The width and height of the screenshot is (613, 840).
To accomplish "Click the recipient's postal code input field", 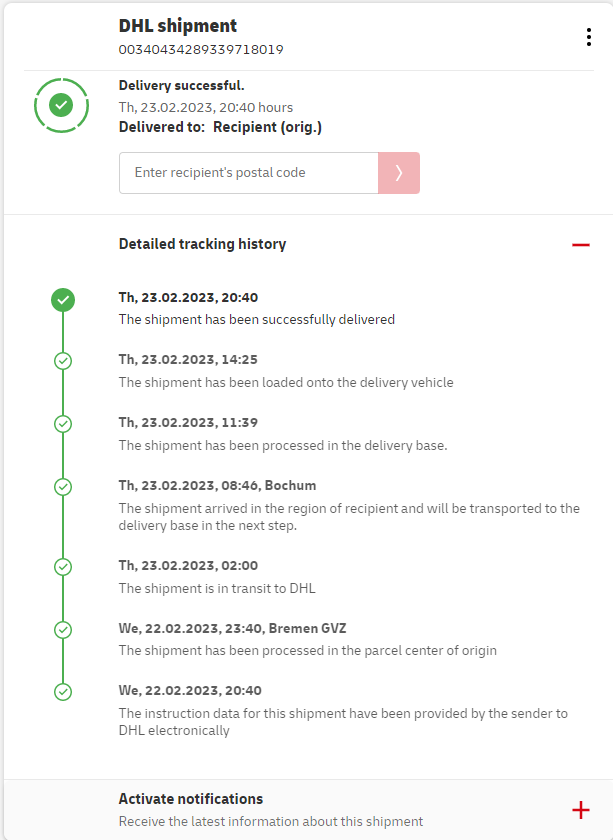I will point(248,173).
